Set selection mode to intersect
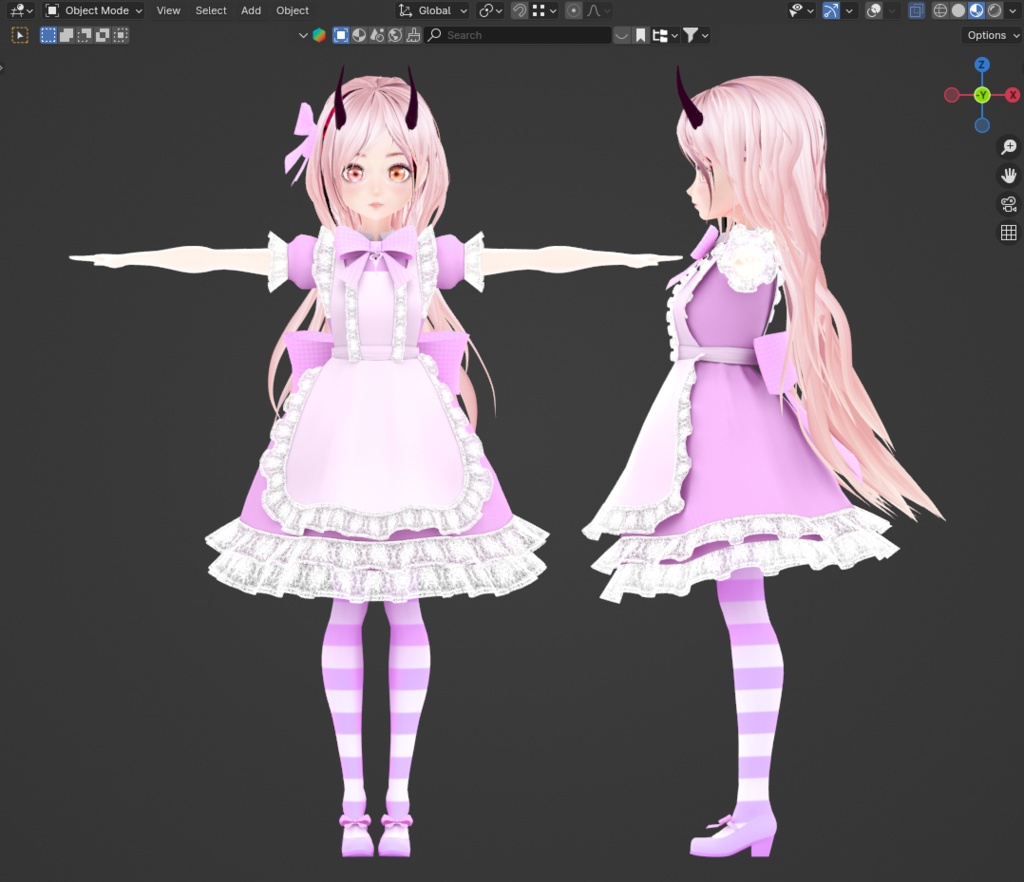This screenshot has width=1024, height=882. pos(121,35)
